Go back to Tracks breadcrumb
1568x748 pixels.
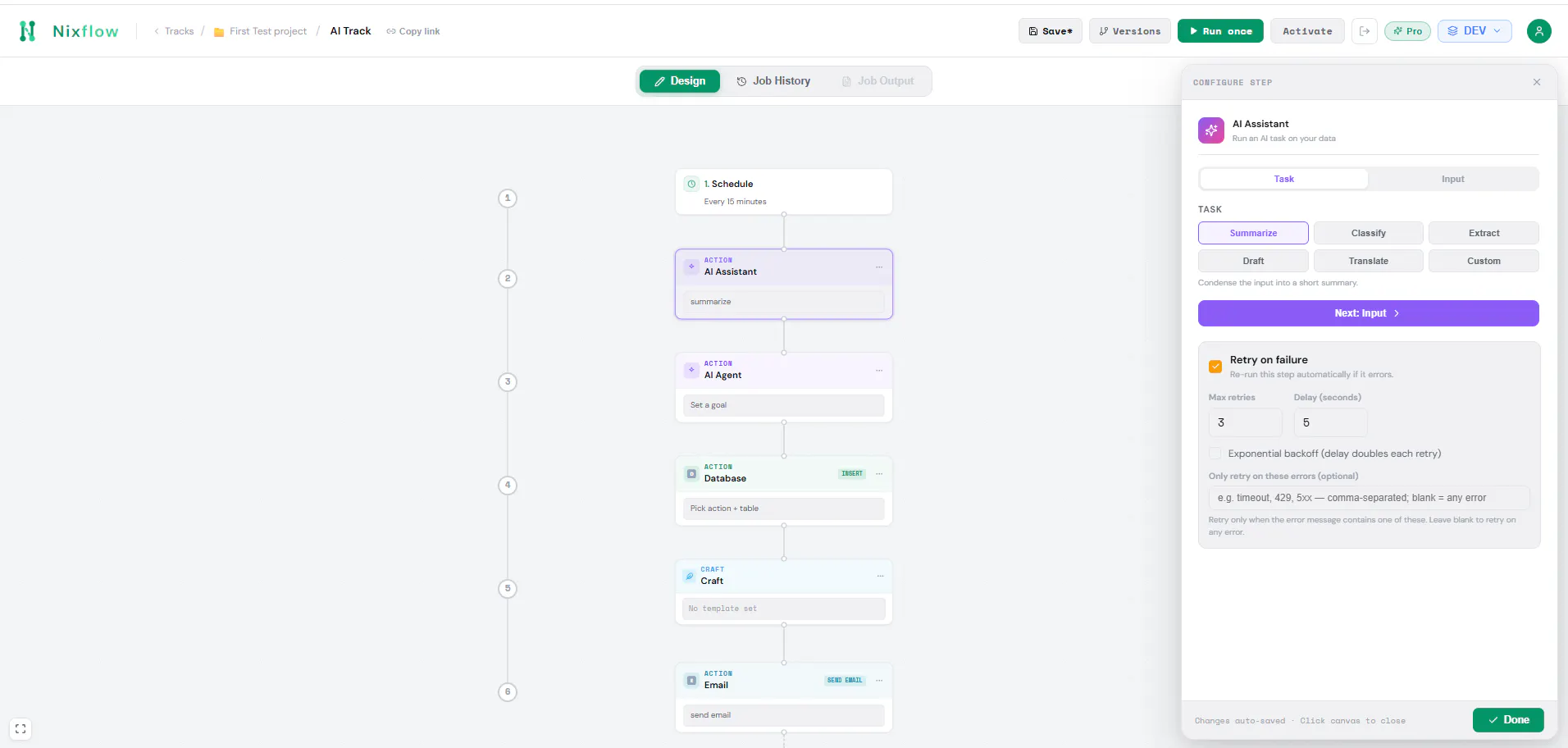click(174, 31)
